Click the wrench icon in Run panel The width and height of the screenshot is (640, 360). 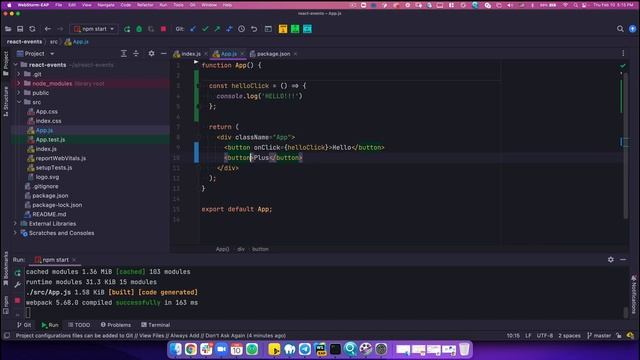point(18,285)
